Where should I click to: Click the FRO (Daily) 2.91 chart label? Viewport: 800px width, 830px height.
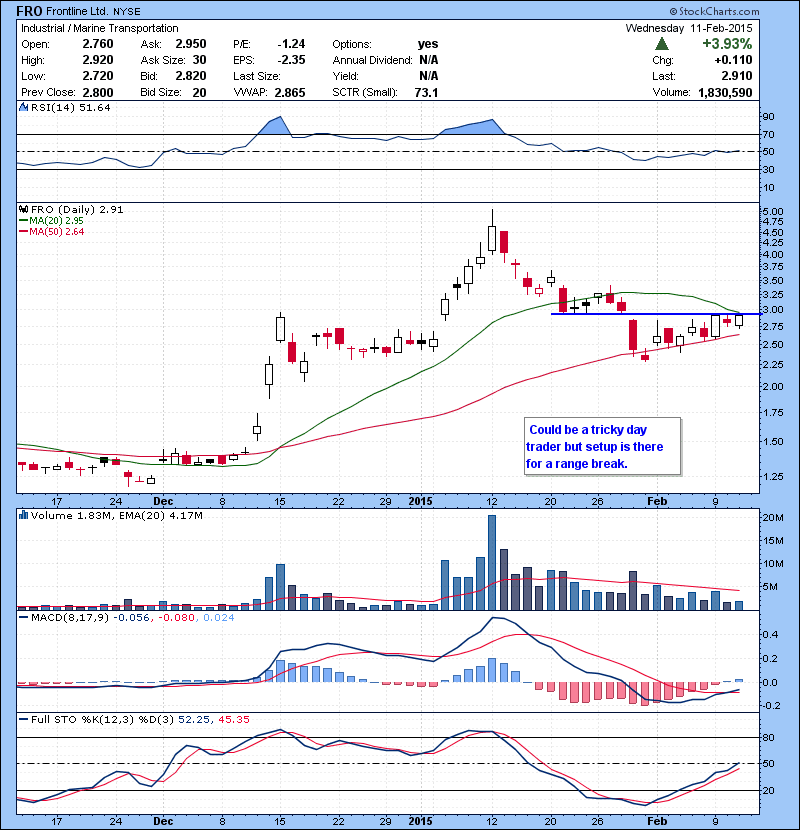point(77,210)
